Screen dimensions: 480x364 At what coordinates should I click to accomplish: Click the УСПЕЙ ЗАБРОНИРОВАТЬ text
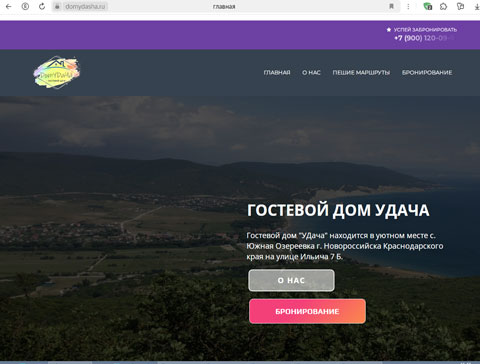[x=425, y=30]
